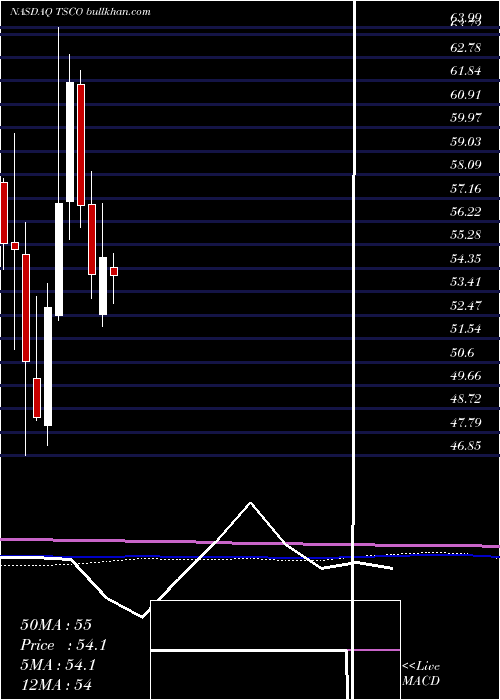Select the 55.28 price axis label
This screenshot has width=500, height=700.
pyautogui.click(x=466, y=234)
